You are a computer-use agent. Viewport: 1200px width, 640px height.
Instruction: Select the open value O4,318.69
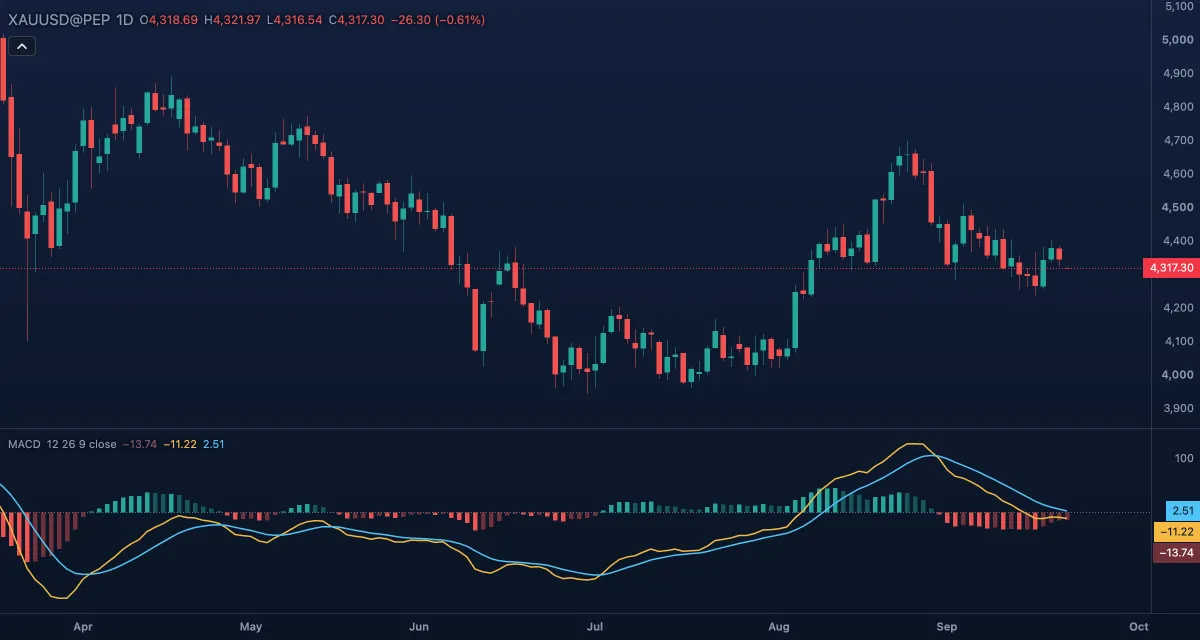[x=169, y=20]
